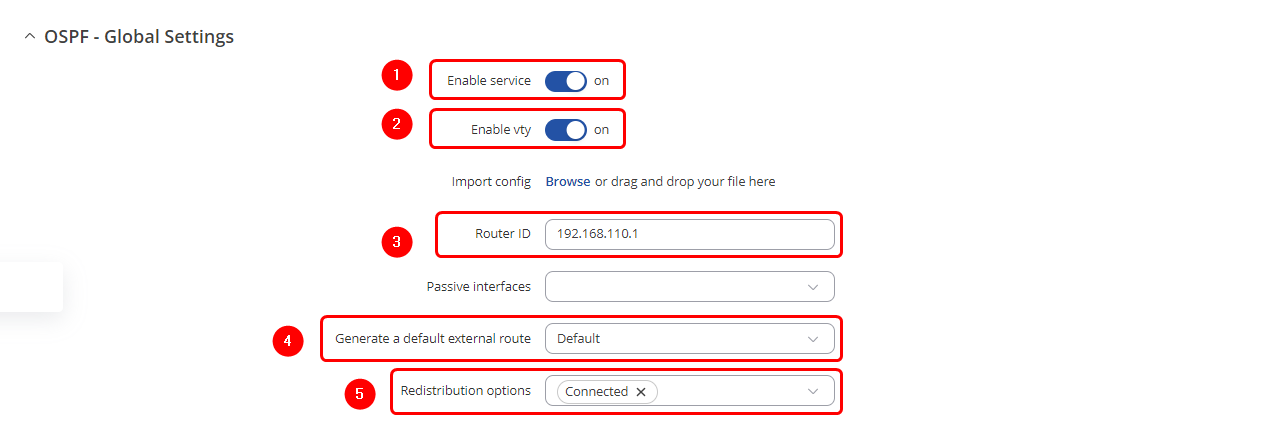Click the Redistribution options label
This screenshot has height=442, width=1272.
click(466, 391)
